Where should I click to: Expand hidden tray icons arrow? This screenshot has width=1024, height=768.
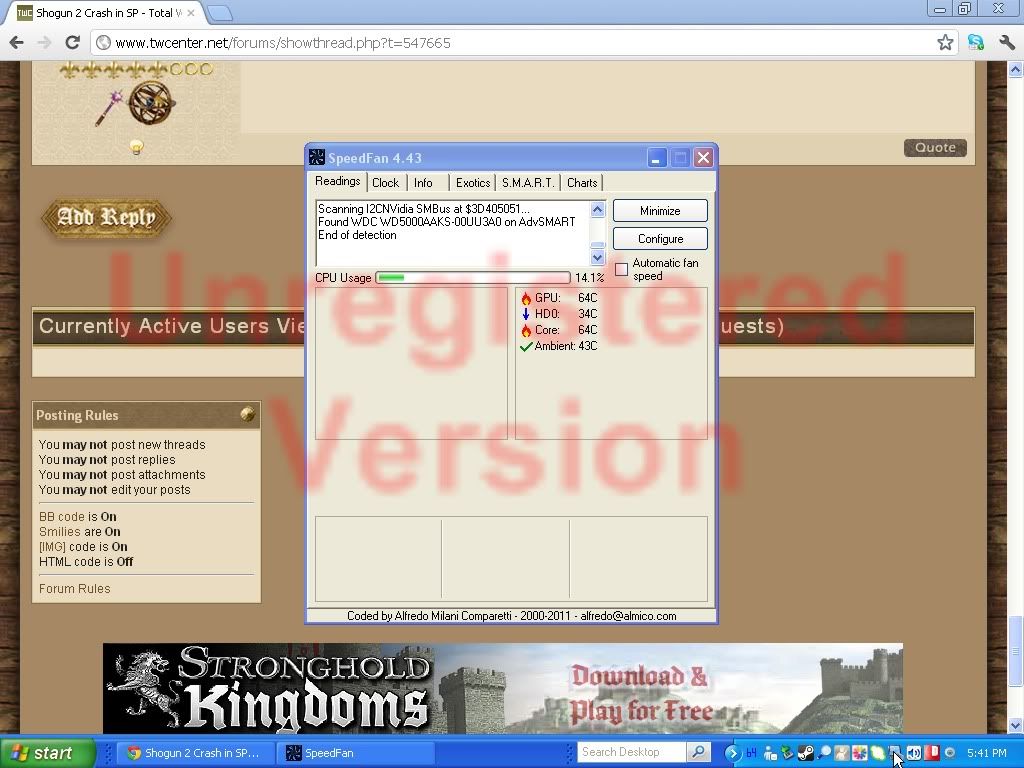click(732, 753)
